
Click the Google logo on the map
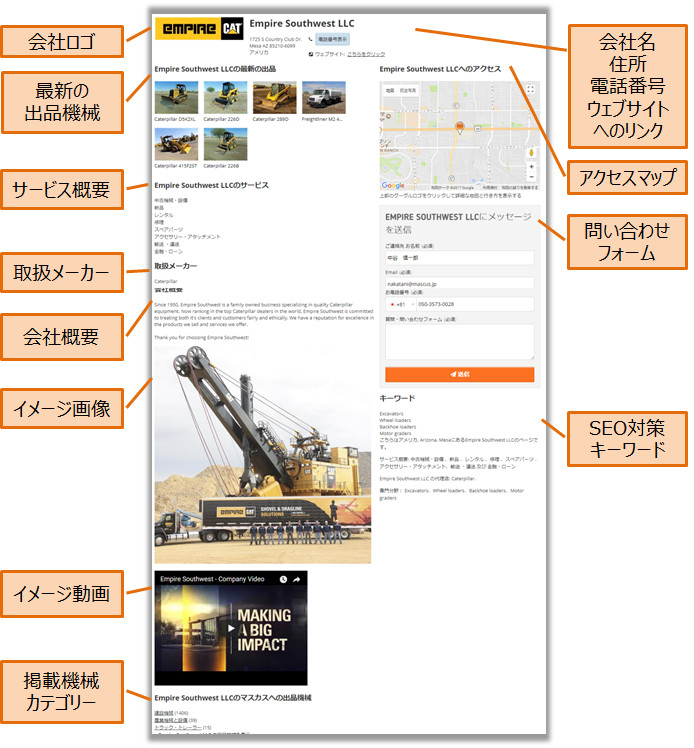(393, 185)
